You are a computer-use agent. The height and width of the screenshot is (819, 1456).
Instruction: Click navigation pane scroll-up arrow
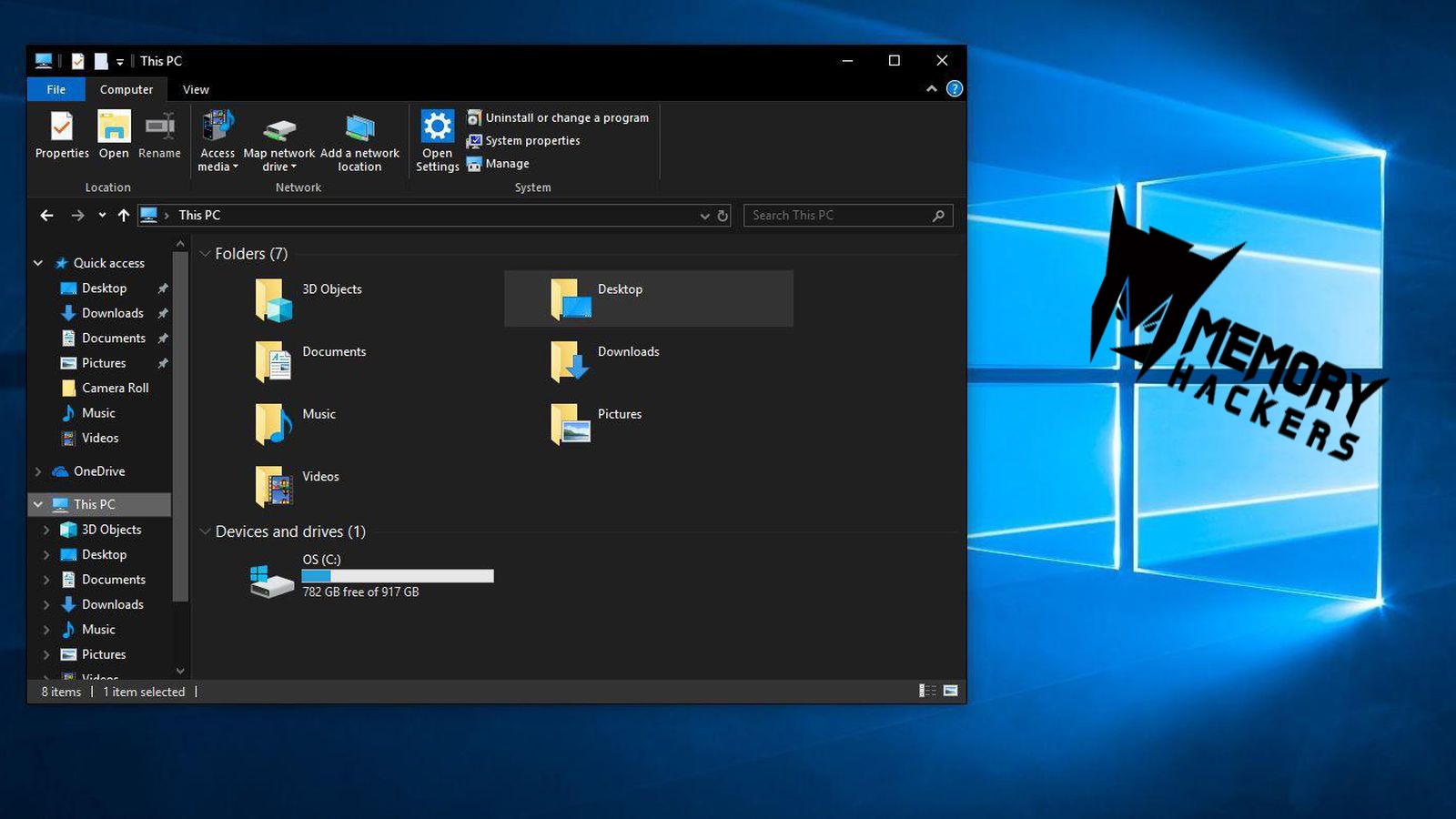click(x=180, y=244)
